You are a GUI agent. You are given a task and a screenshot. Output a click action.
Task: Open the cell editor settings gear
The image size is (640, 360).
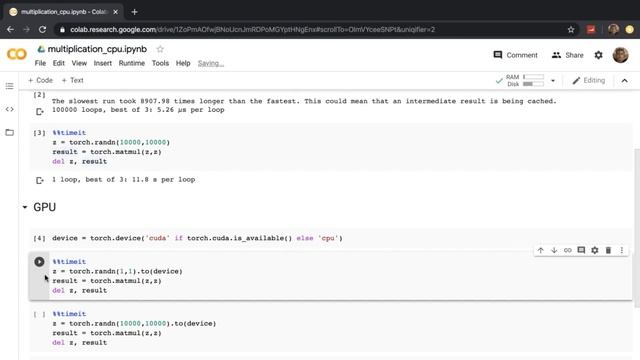pyautogui.click(x=595, y=250)
